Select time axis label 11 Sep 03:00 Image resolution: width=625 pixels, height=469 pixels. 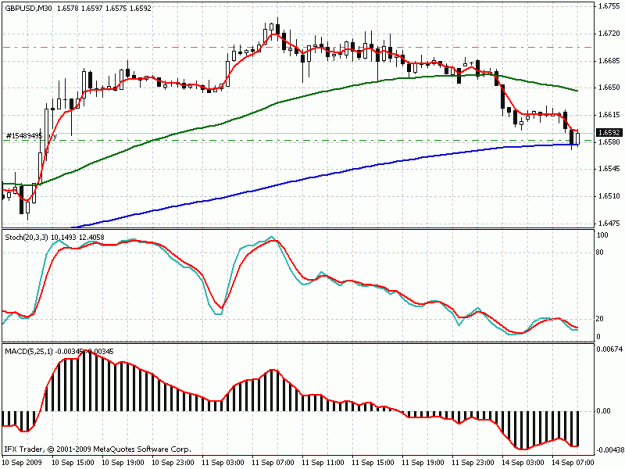pyautogui.click(x=223, y=463)
